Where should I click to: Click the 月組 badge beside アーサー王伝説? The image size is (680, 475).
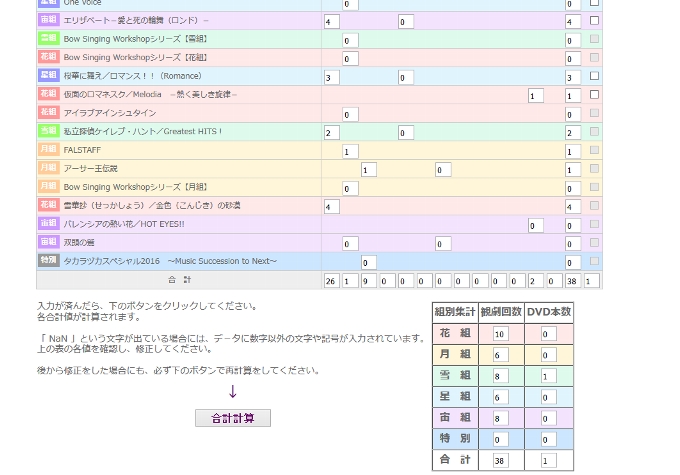tap(49, 167)
